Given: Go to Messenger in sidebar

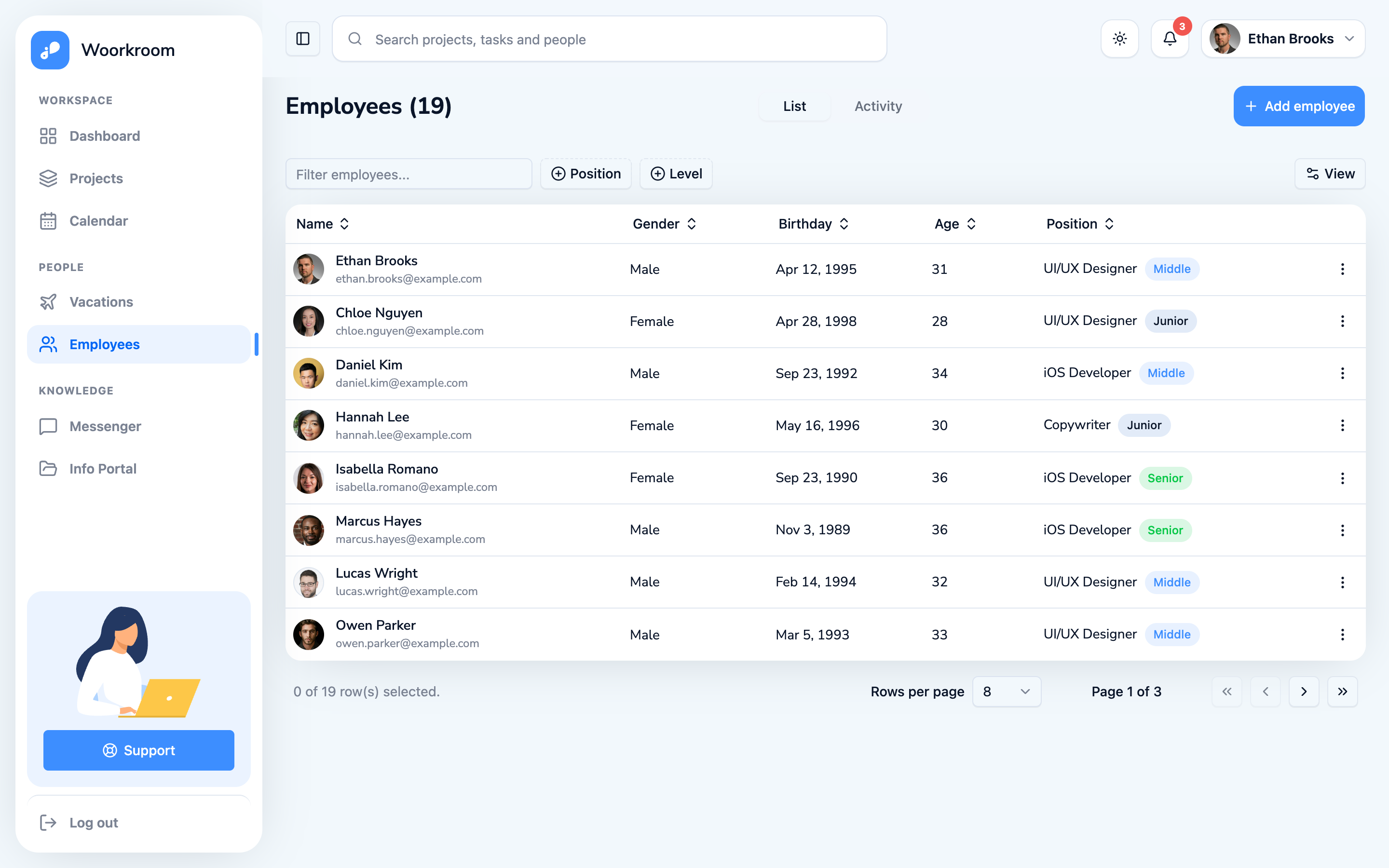Looking at the screenshot, I should pos(138,427).
